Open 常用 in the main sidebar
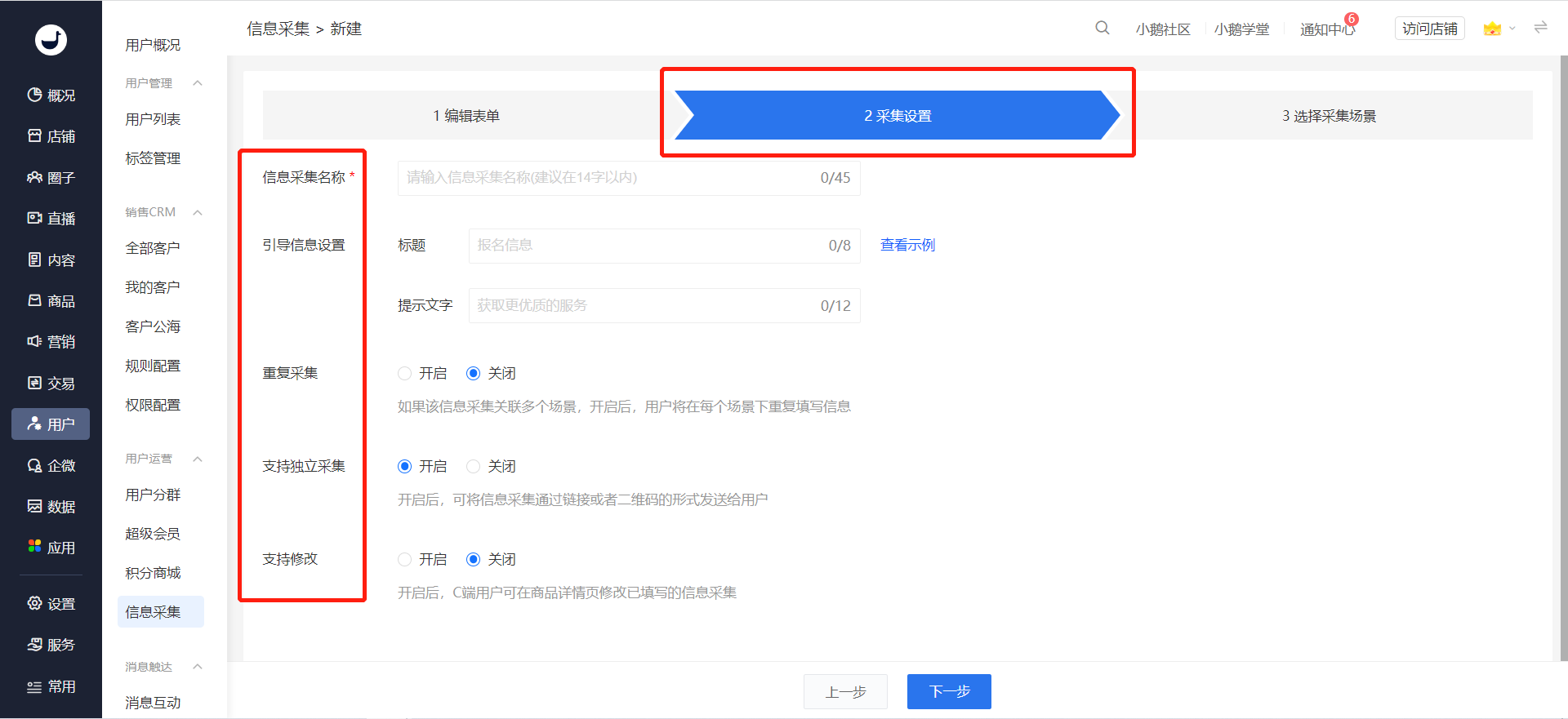The height and width of the screenshot is (719, 1568). 51,686
